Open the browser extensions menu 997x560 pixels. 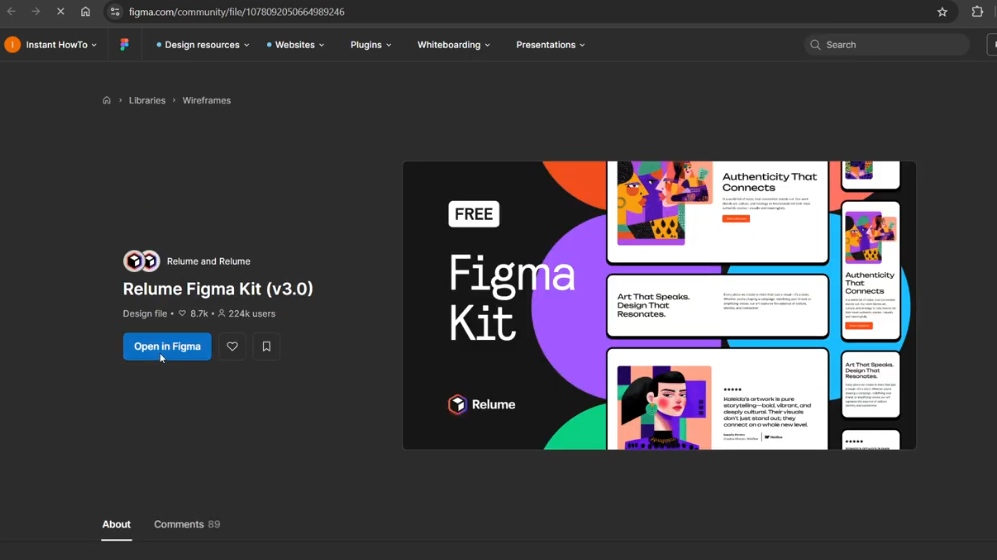point(977,12)
